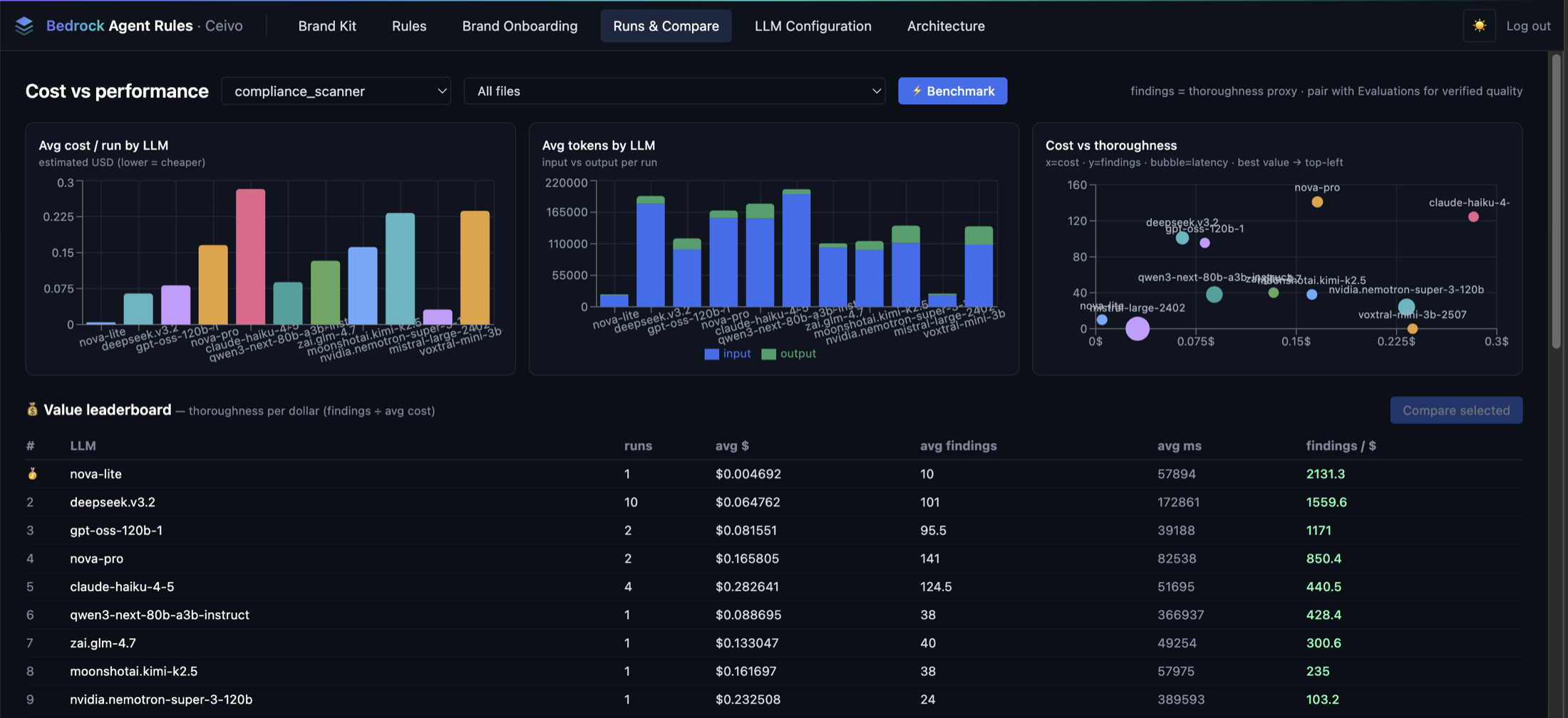Click the Bedrock Agent Rules title
Viewport: 1568px width, 718px height.
pyautogui.click(x=120, y=26)
